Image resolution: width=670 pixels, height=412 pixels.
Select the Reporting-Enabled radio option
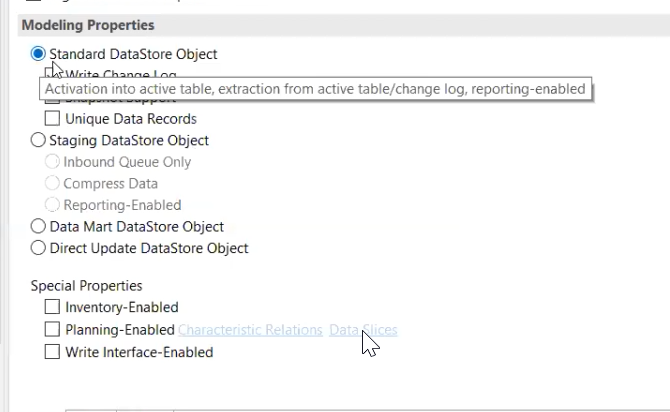tap(52, 205)
